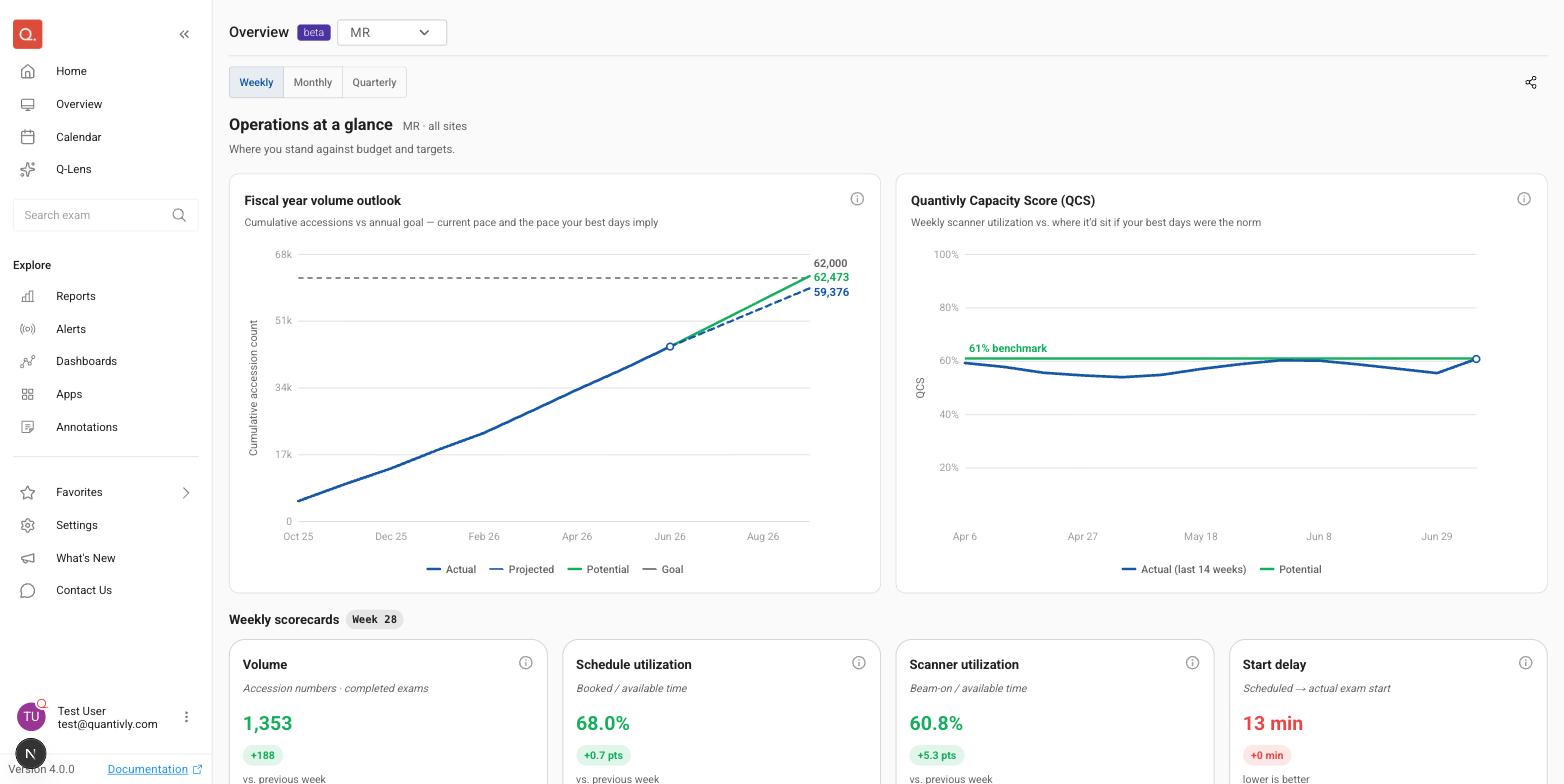Open user options three-dot menu
1564x784 pixels.
[186, 717]
